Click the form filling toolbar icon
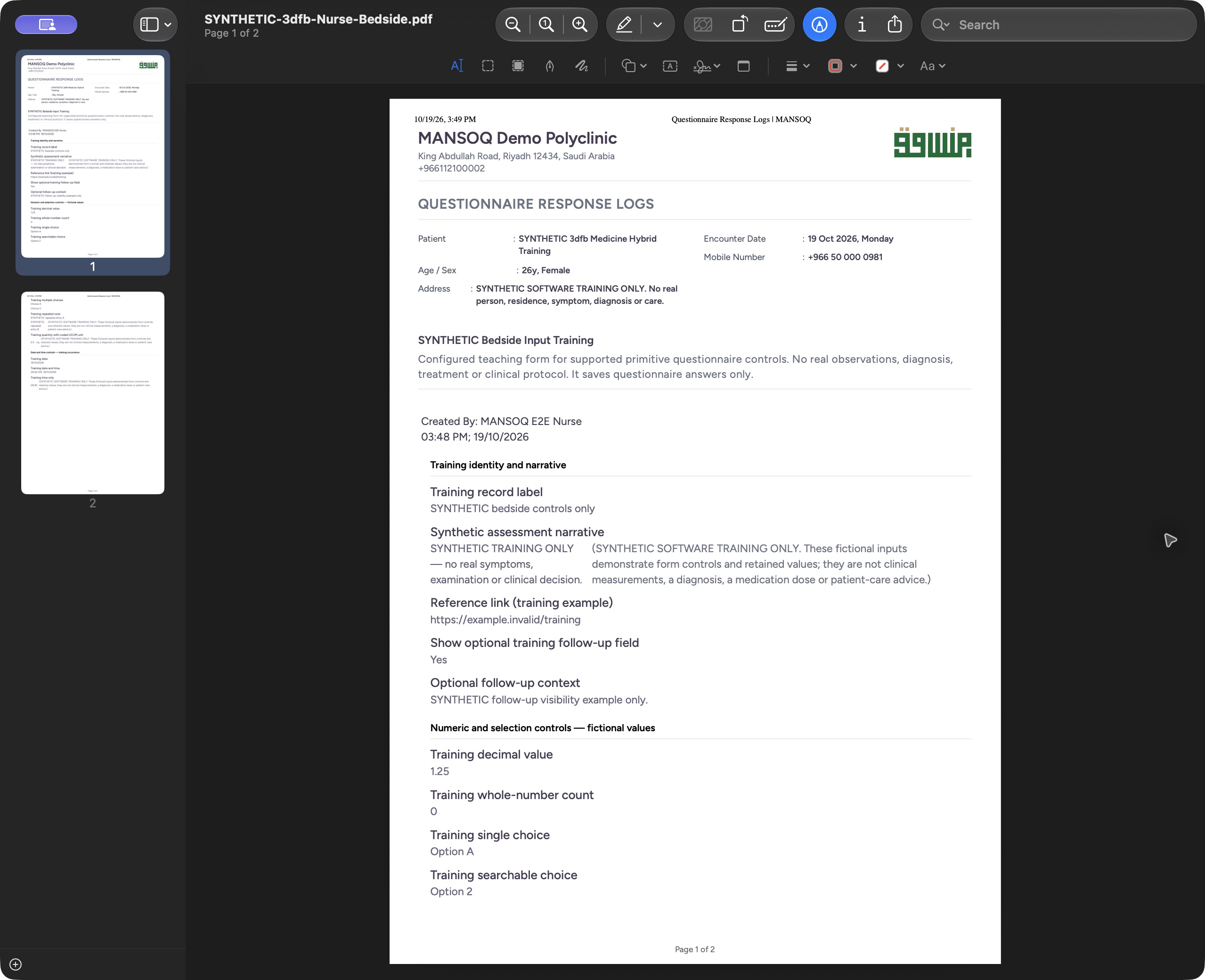Image resolution: width=1205 pixels, height=980 pixels. (775, 25)
